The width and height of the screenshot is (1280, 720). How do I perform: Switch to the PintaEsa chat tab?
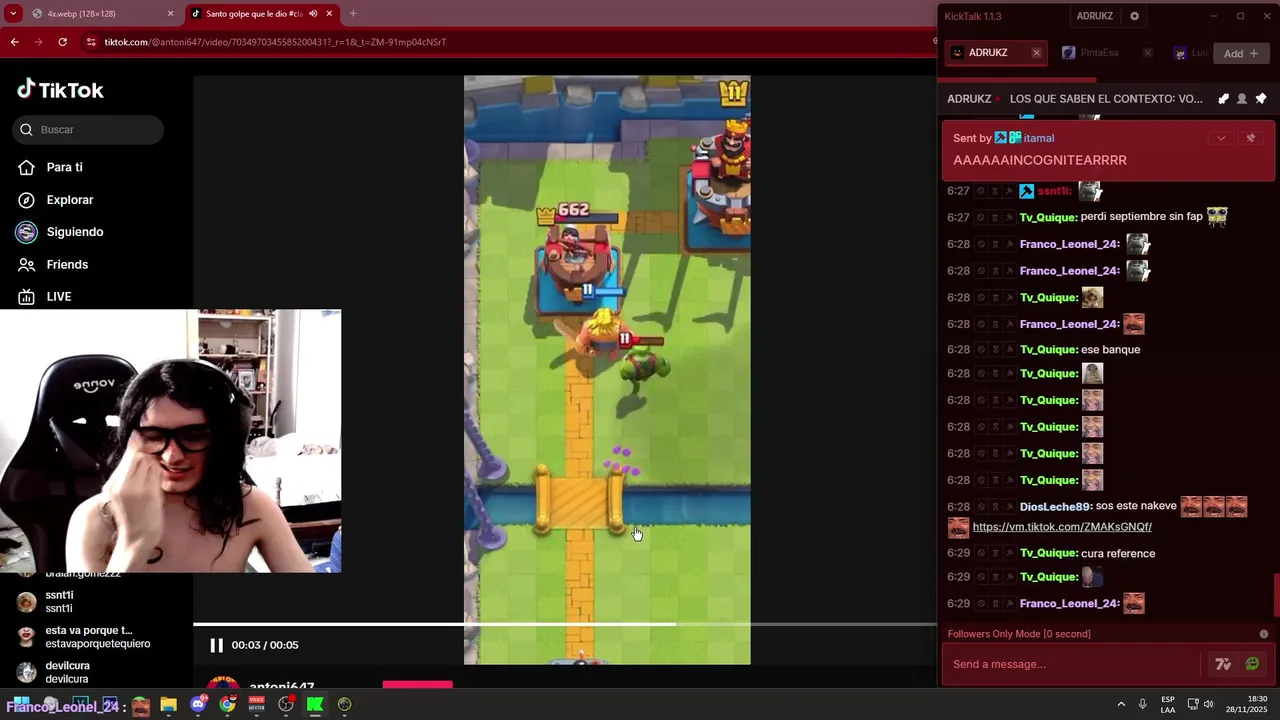coord(1097,53)
